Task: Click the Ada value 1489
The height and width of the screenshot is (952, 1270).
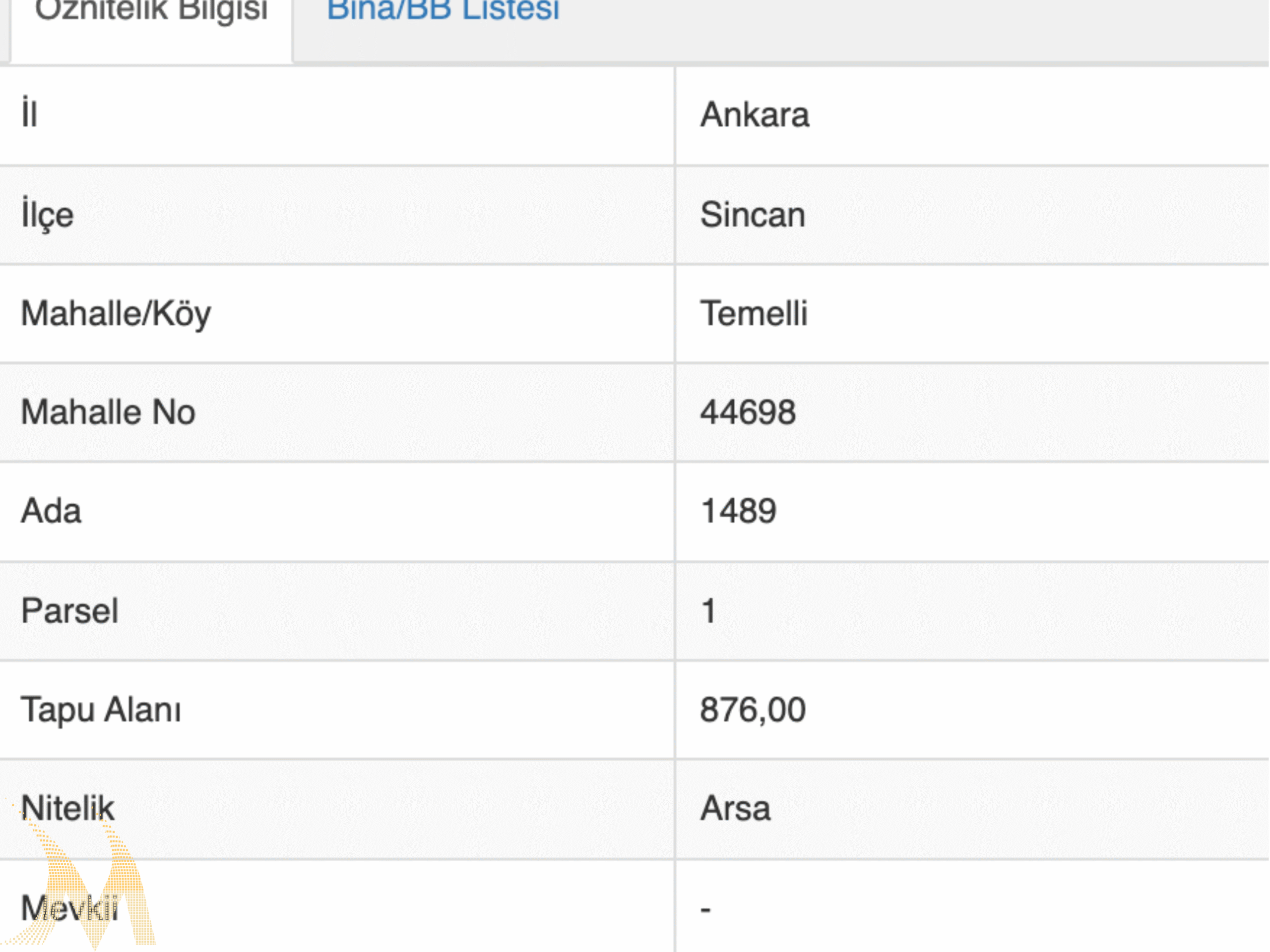Action: click(x=738, y=511)
